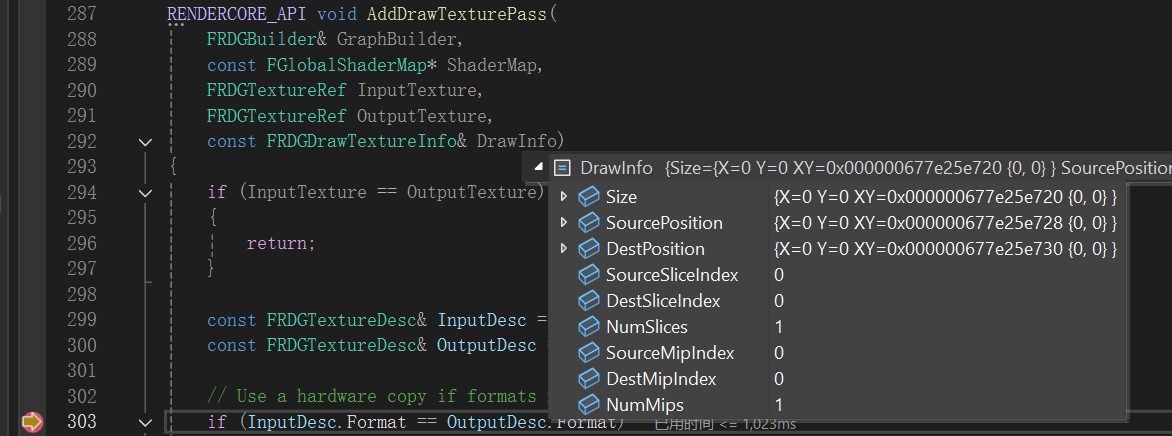This screenshot has width=1172, height=436.
Task: Expand the Size member in the DrawInfo tooltip
Action: tap(564, 197)
